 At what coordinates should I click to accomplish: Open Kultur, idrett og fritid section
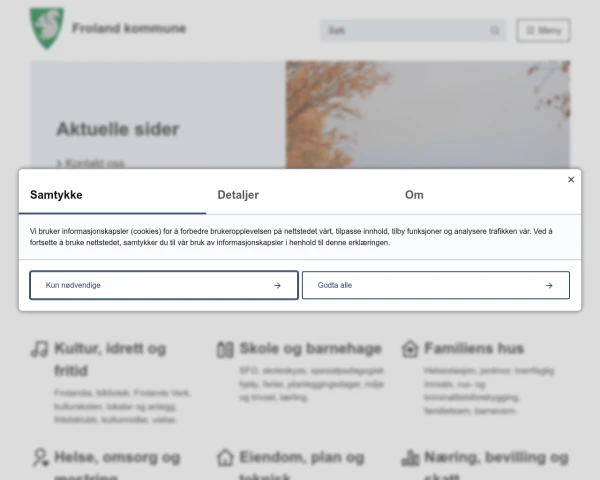coord(110,359)
